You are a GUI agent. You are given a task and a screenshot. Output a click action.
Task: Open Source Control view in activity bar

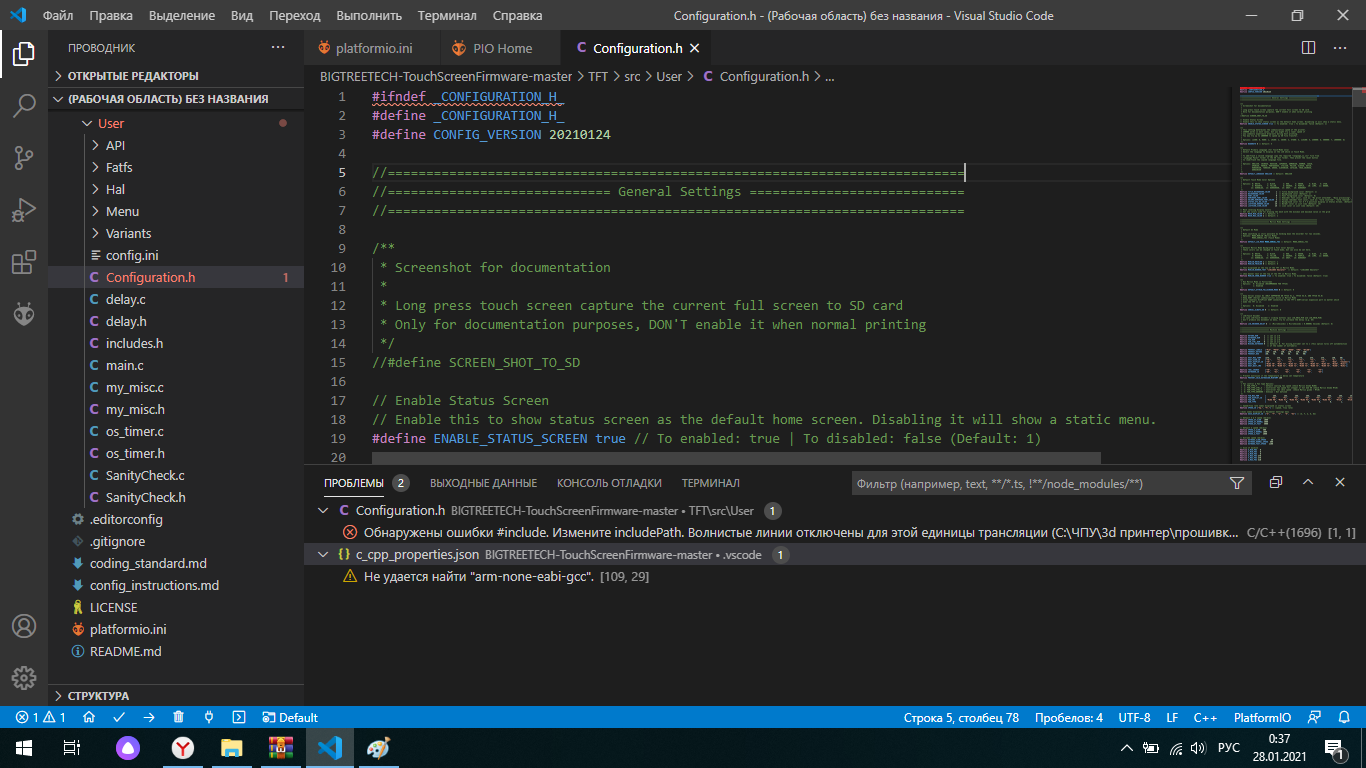pos(24,158)
